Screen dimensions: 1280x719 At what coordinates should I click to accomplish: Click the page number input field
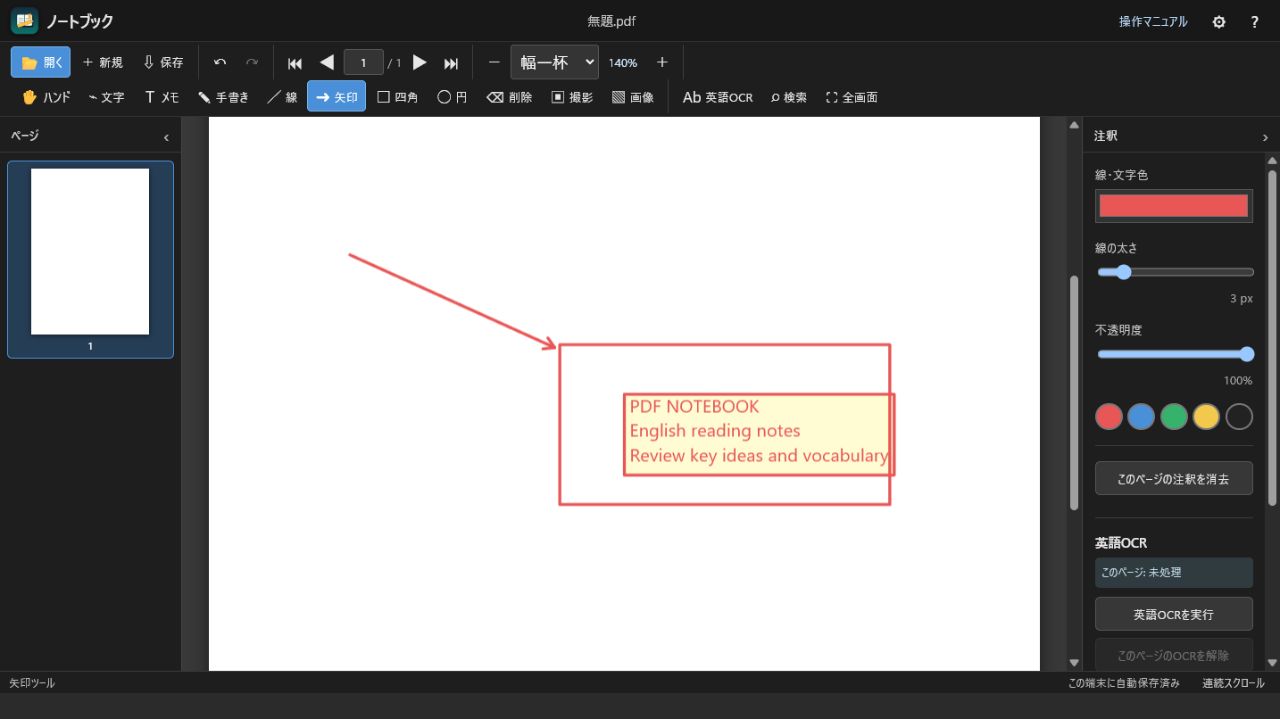364,62
